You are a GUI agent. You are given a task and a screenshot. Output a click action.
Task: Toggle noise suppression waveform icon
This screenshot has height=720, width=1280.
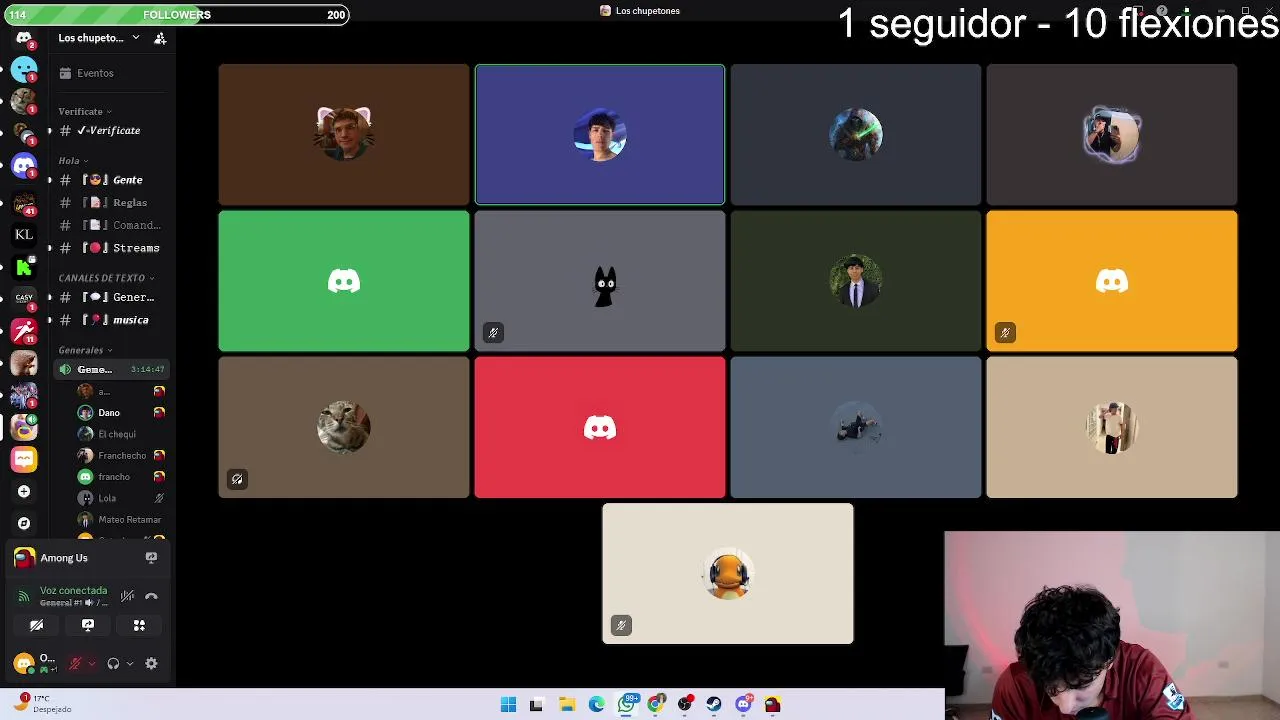click(x=127, y=596)
